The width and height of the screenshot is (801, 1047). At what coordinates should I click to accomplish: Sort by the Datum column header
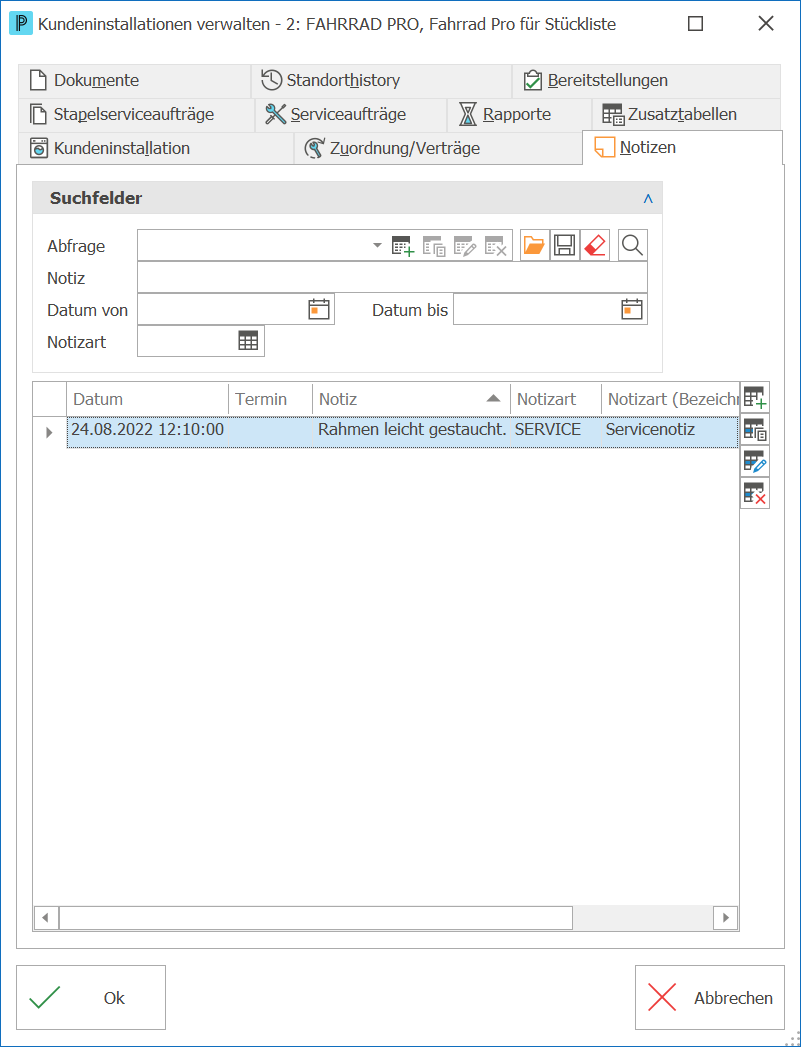coord(148,399)
